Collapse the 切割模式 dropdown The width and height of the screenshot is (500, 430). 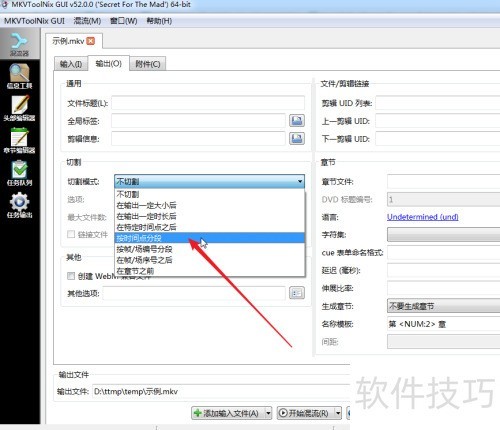point(300,181)
